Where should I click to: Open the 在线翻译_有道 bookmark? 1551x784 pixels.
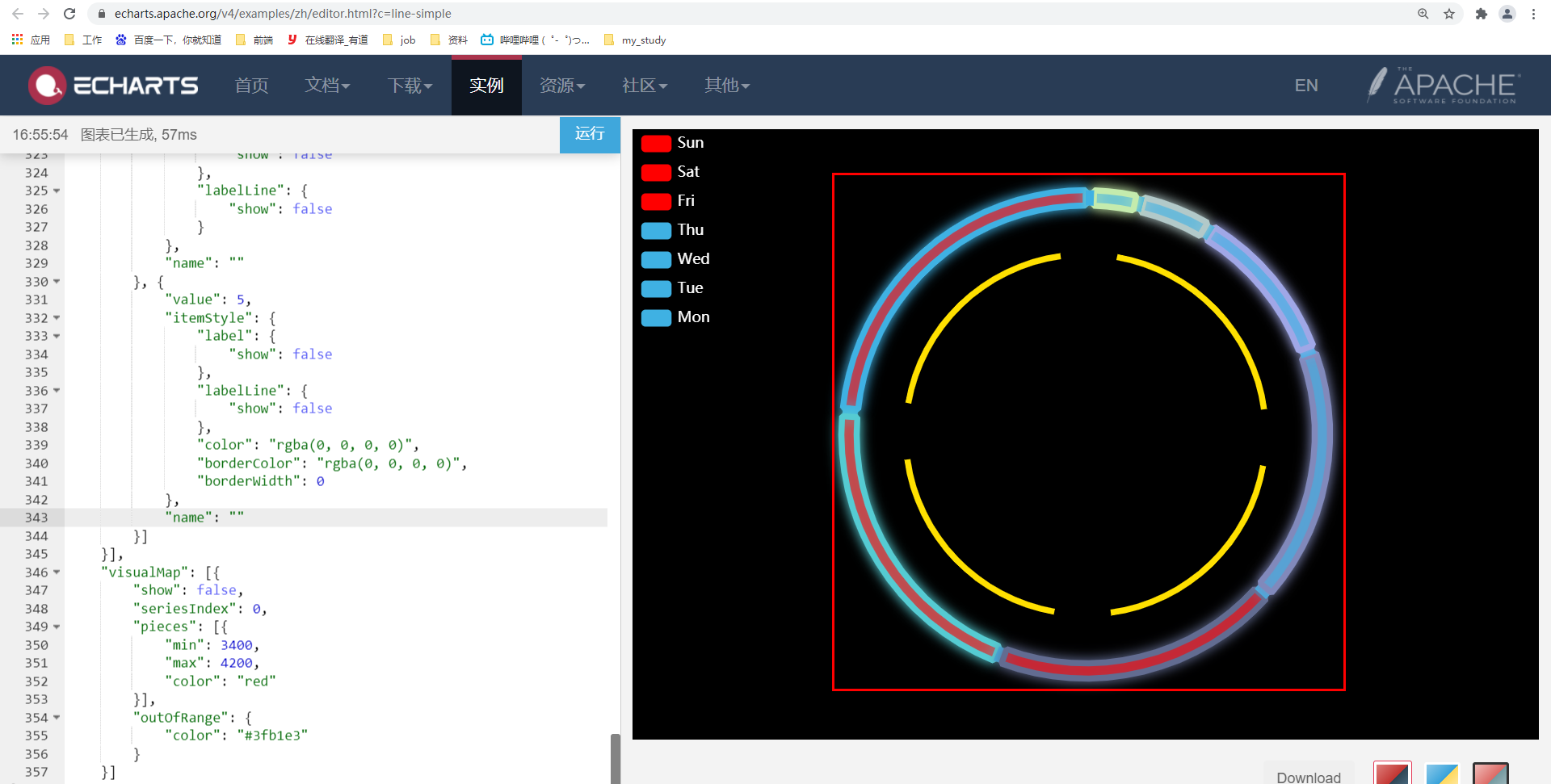click(327, 40)
